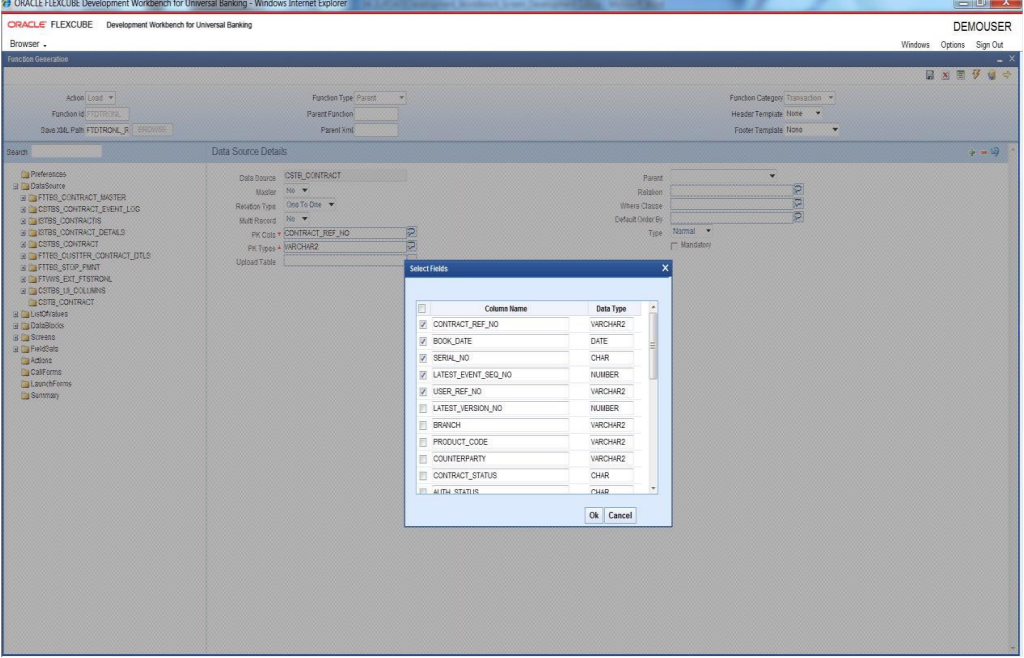
Task: Click the Relation field popup icon
Action: [798, 189]
